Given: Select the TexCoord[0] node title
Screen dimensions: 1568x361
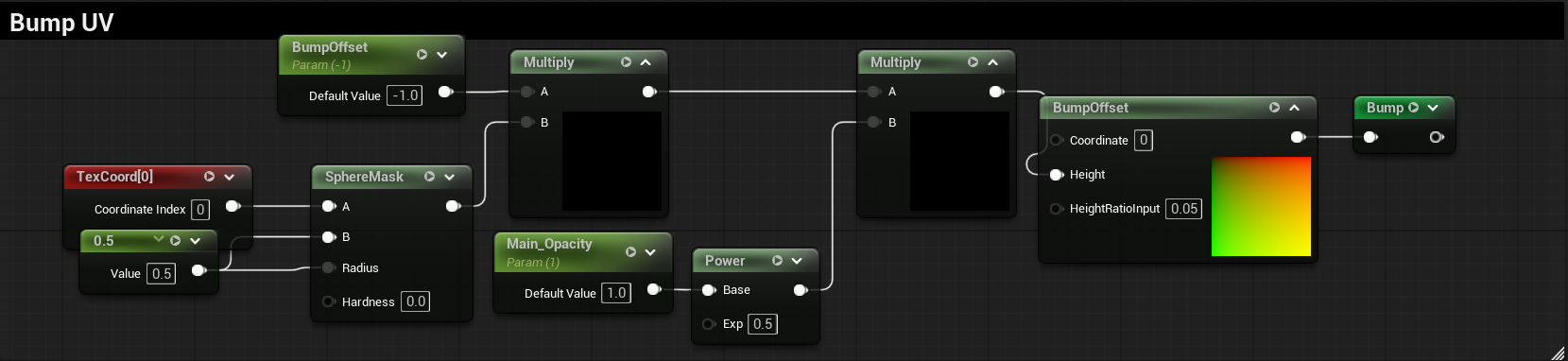Looking at the screenshot, I should point(114,177).
